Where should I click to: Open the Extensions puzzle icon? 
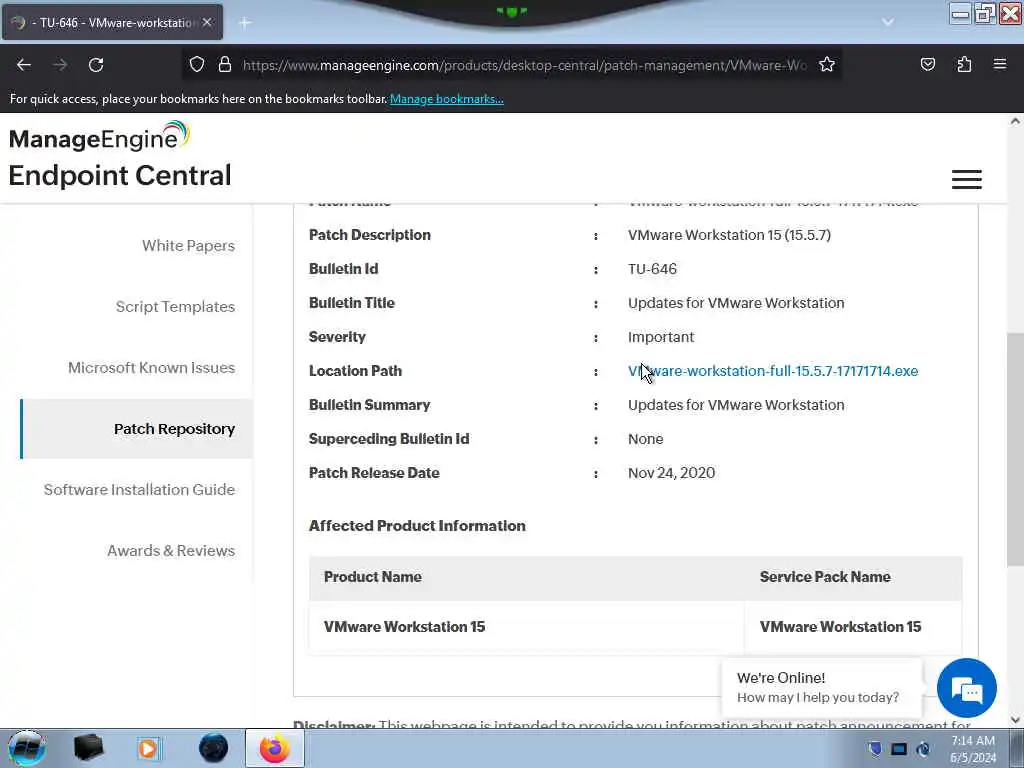[964, 65]
